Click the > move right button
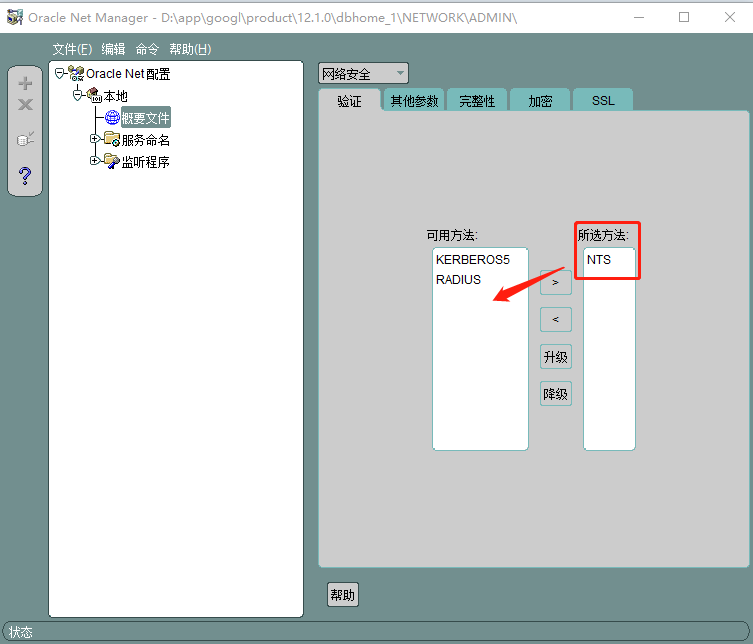This screenshot has width=753, height=644. coord(556,282)
